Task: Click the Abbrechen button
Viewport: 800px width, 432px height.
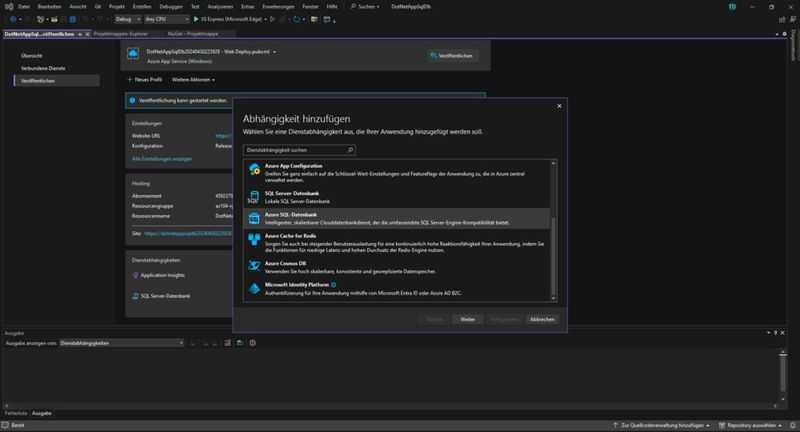Action: coord(542,319)
